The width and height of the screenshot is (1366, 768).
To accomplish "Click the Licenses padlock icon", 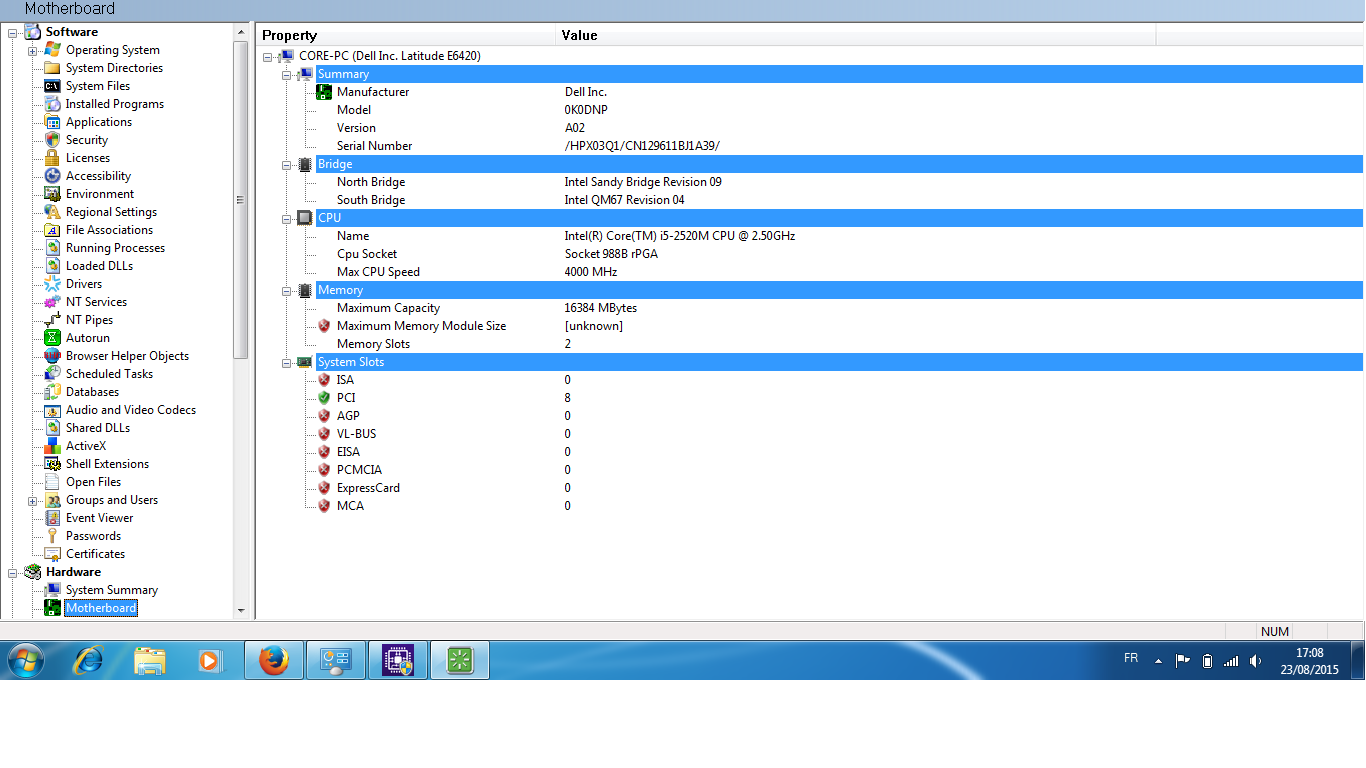I will click(x=52, y=158).
